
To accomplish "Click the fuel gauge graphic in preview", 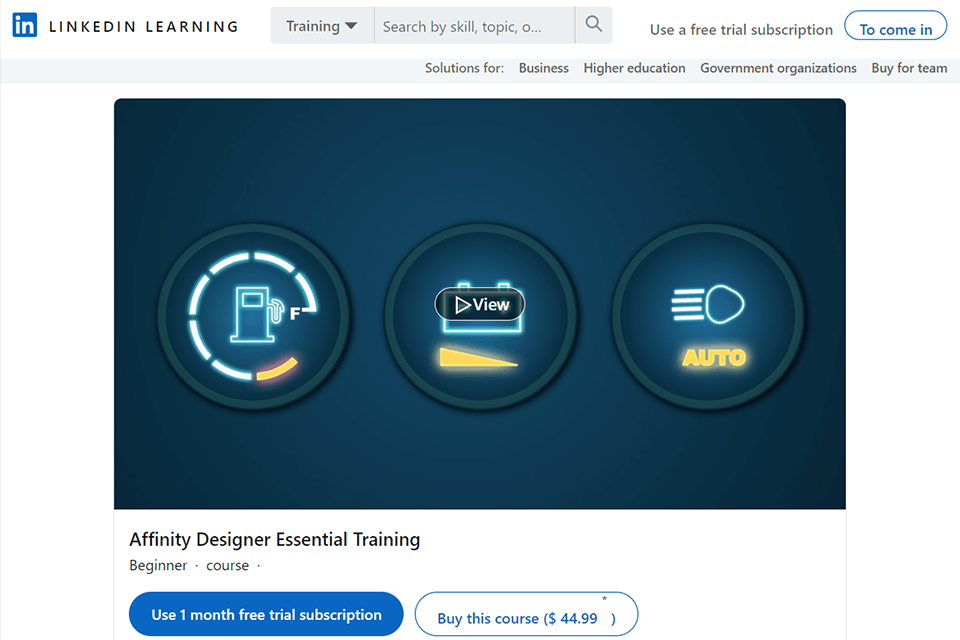I will tap(254, 317).
